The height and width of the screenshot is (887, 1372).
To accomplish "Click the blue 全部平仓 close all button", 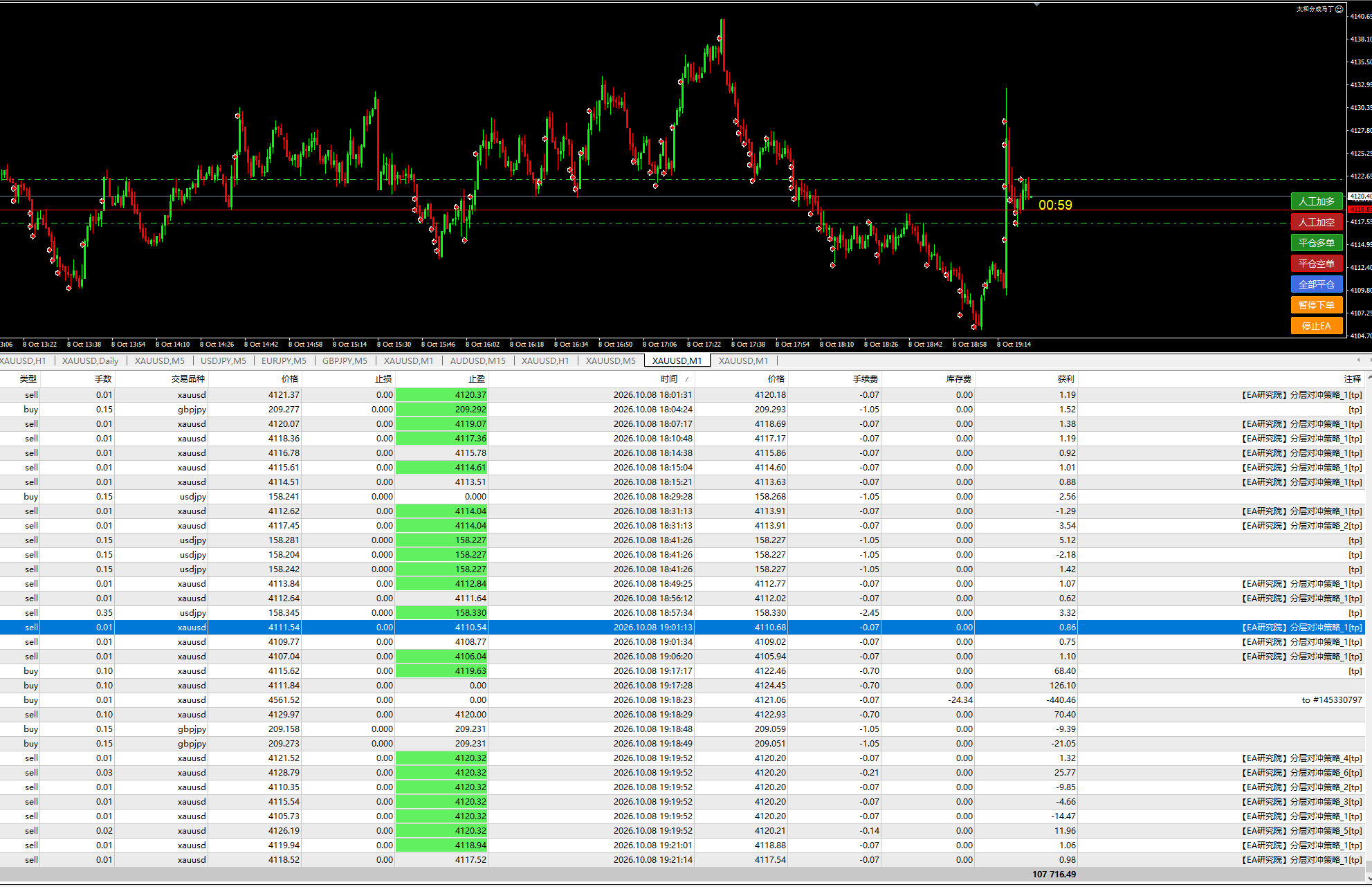I will point(1317,284).
